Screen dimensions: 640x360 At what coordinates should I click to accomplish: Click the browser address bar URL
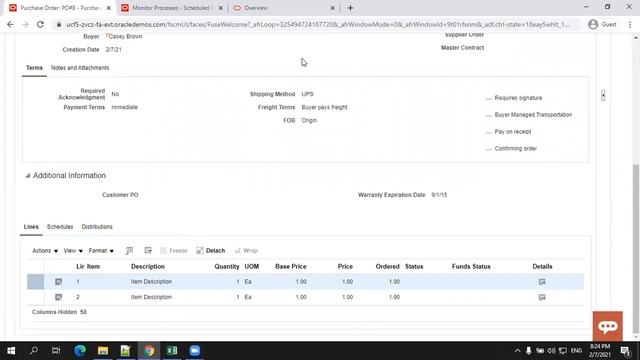[x=318, y=24]
